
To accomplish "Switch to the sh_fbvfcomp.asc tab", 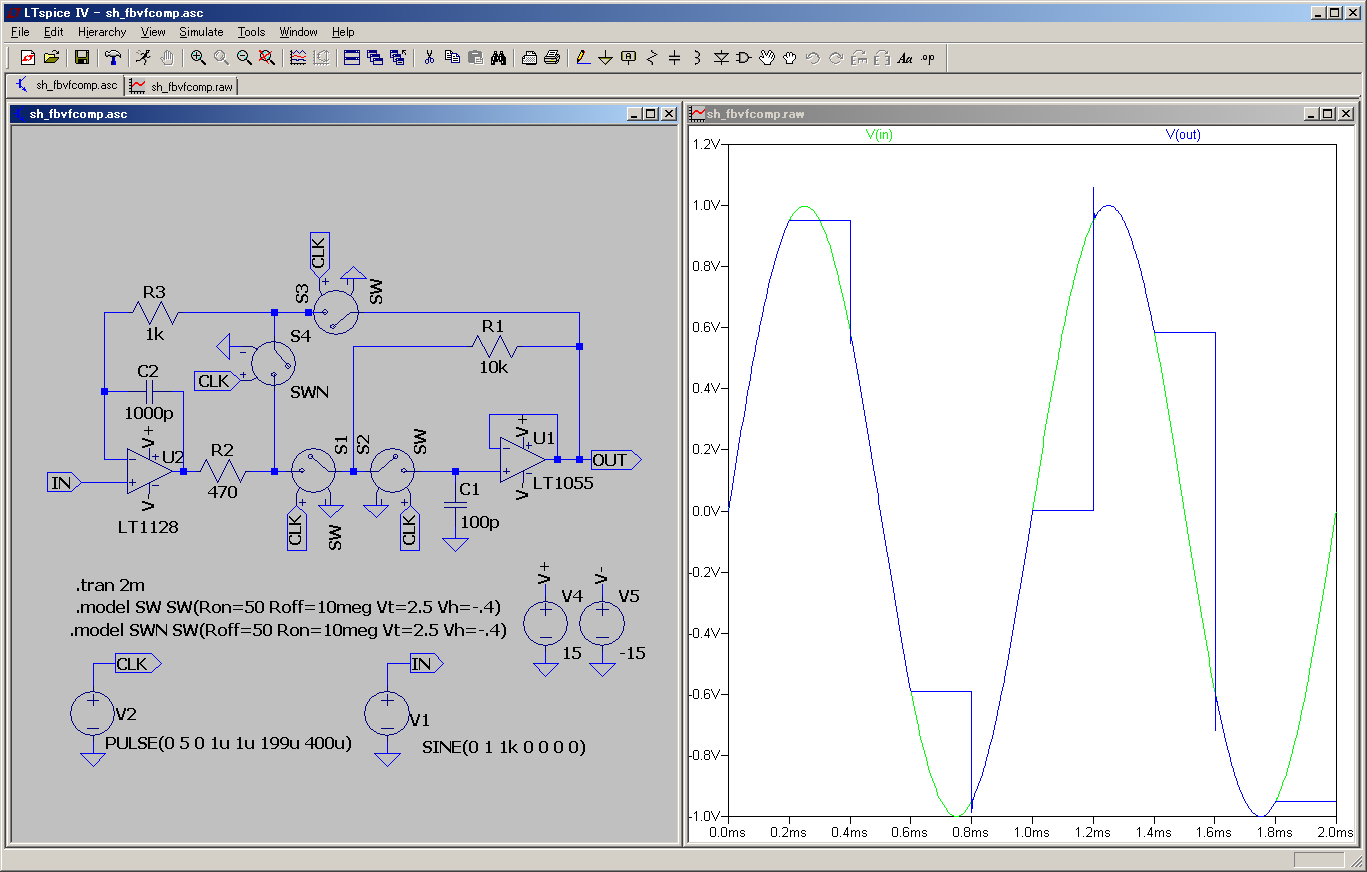I will [x=67, y=86].
